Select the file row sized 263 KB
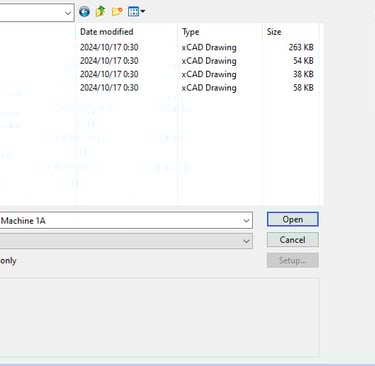This screenshot has width=375, height=366. [159, 47]
